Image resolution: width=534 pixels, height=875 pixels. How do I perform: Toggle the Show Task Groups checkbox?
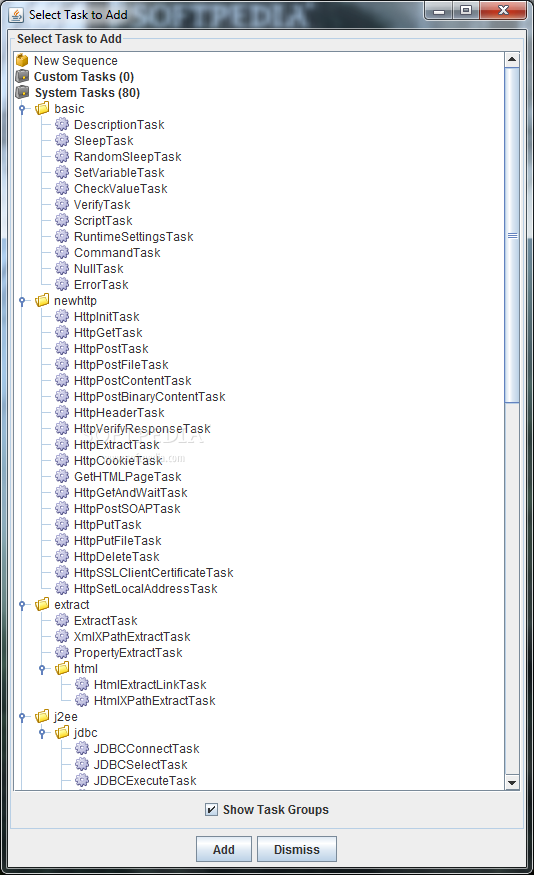tap(211, 809)
